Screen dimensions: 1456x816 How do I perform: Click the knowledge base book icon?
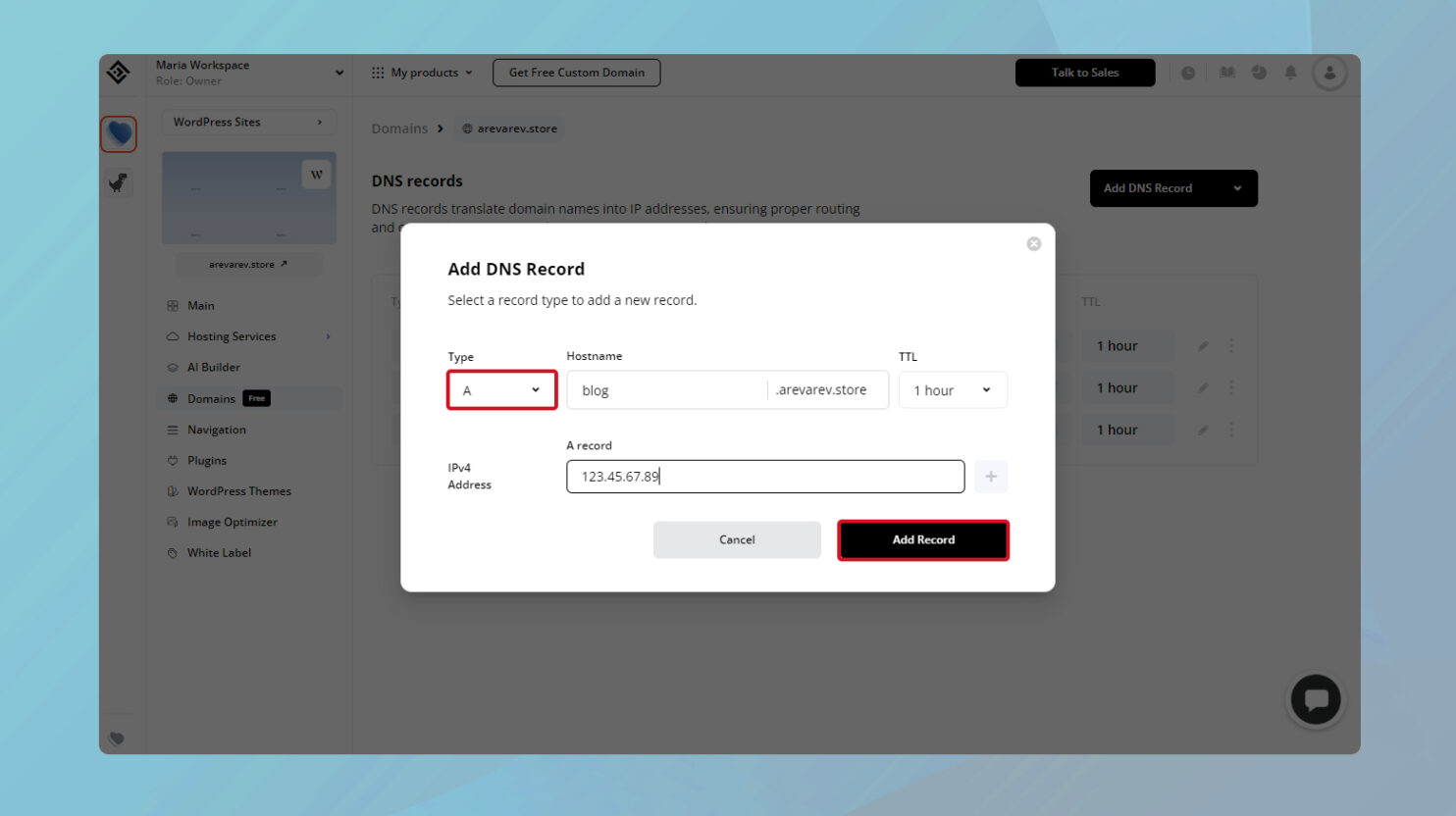[1226, 72]
